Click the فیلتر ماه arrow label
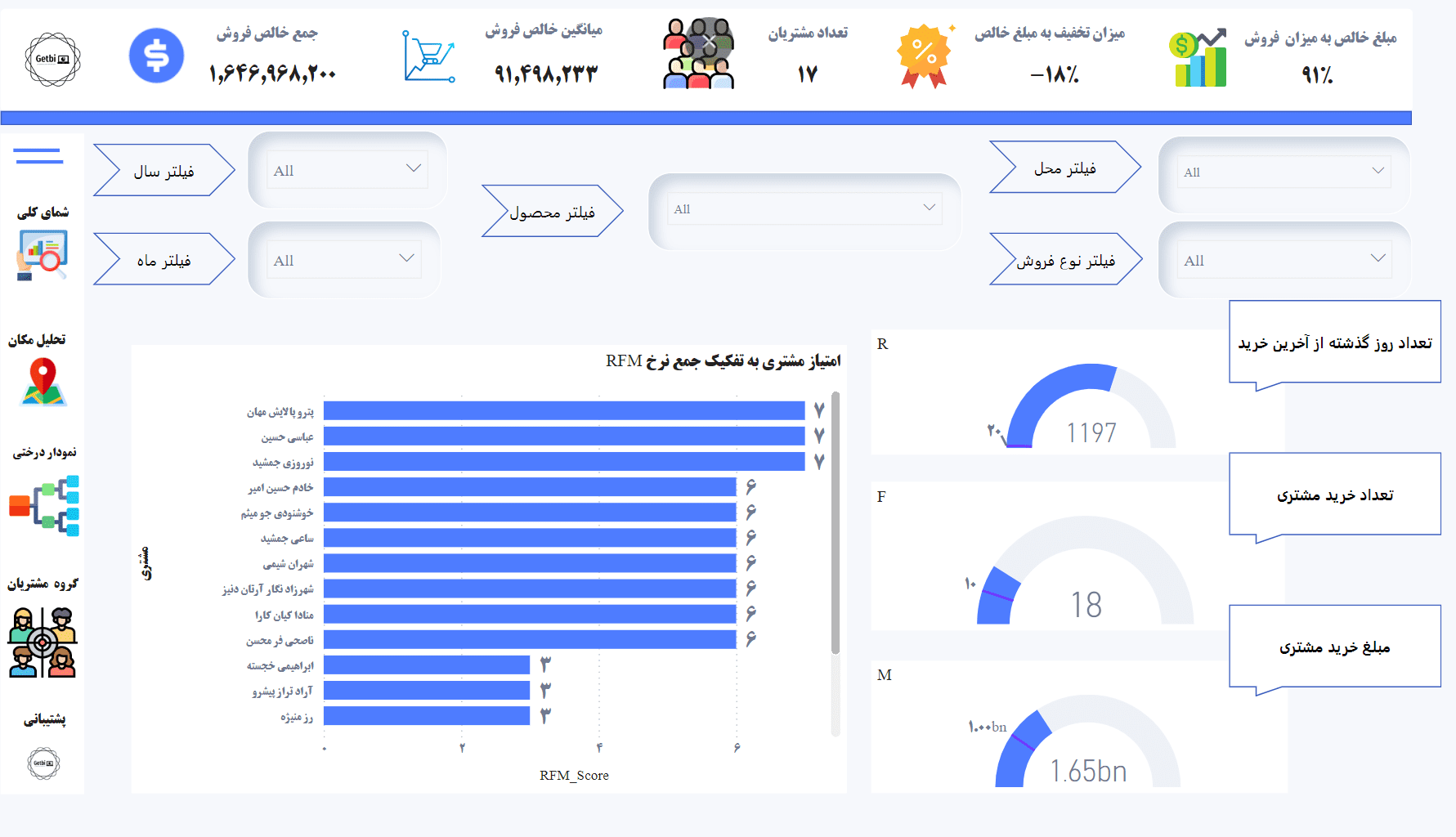1456x837 pixels. click(x=164, y=260)
